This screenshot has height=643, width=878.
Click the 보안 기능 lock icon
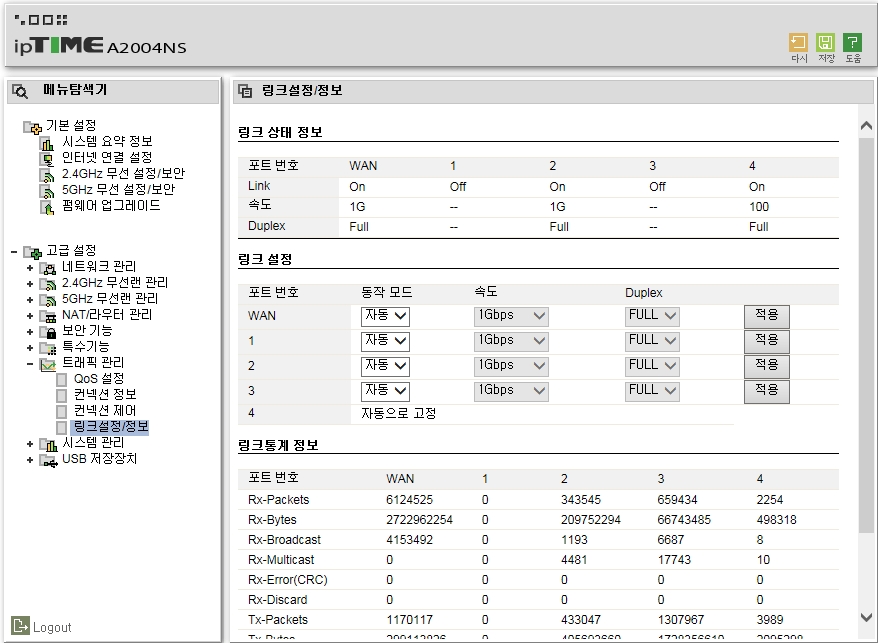click(x=48, y=333)
